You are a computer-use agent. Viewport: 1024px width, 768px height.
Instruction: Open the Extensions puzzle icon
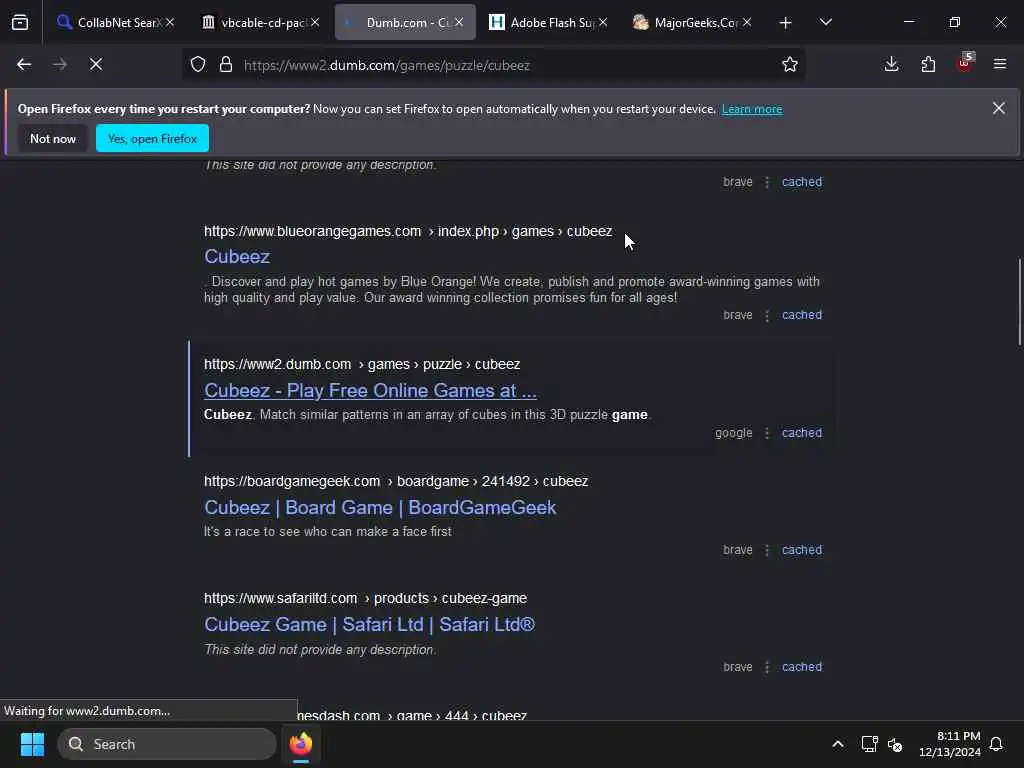coord(928,64)
